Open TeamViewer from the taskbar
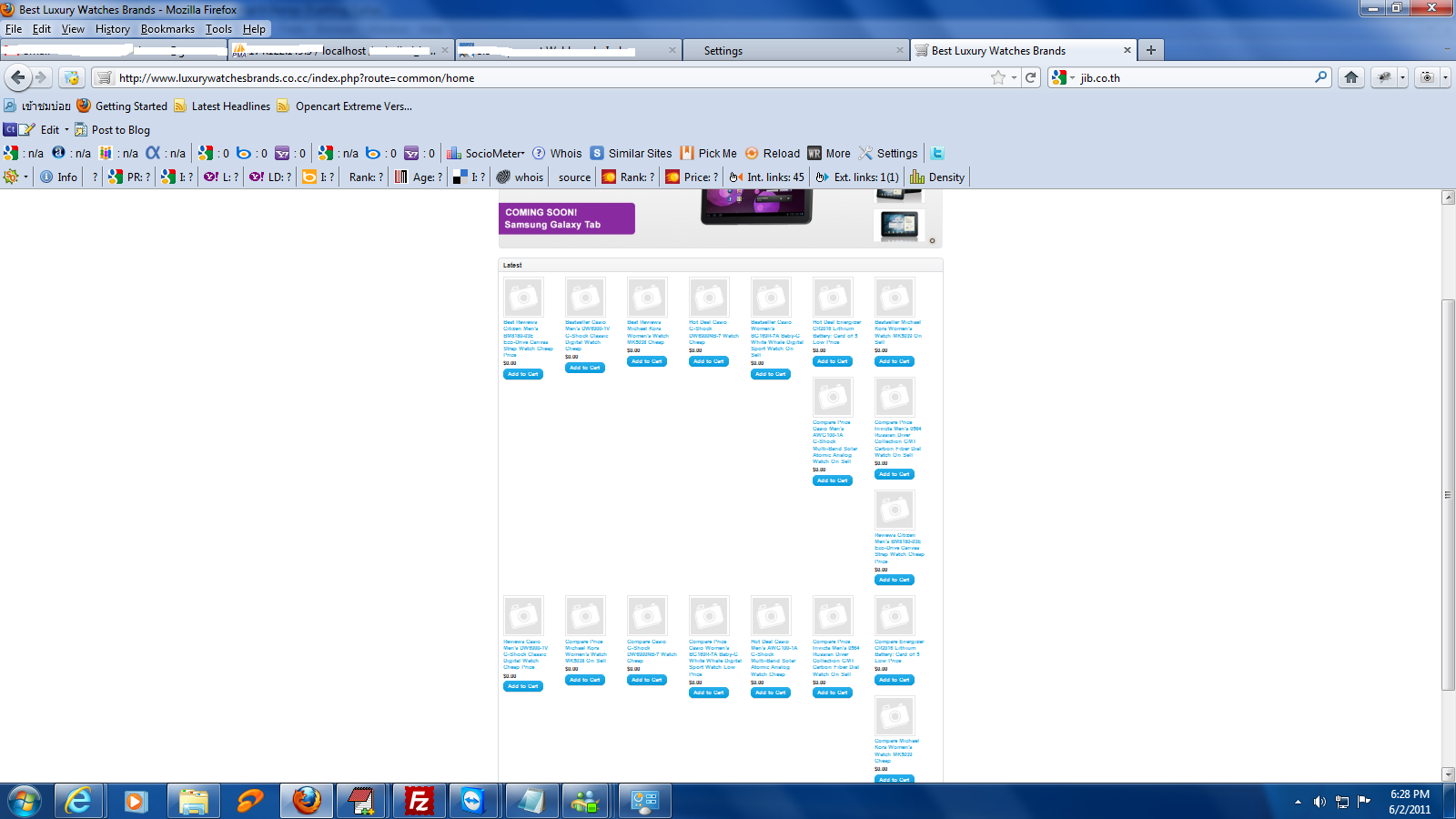This screenshot has height=819, width=1456. coord(475,801)
